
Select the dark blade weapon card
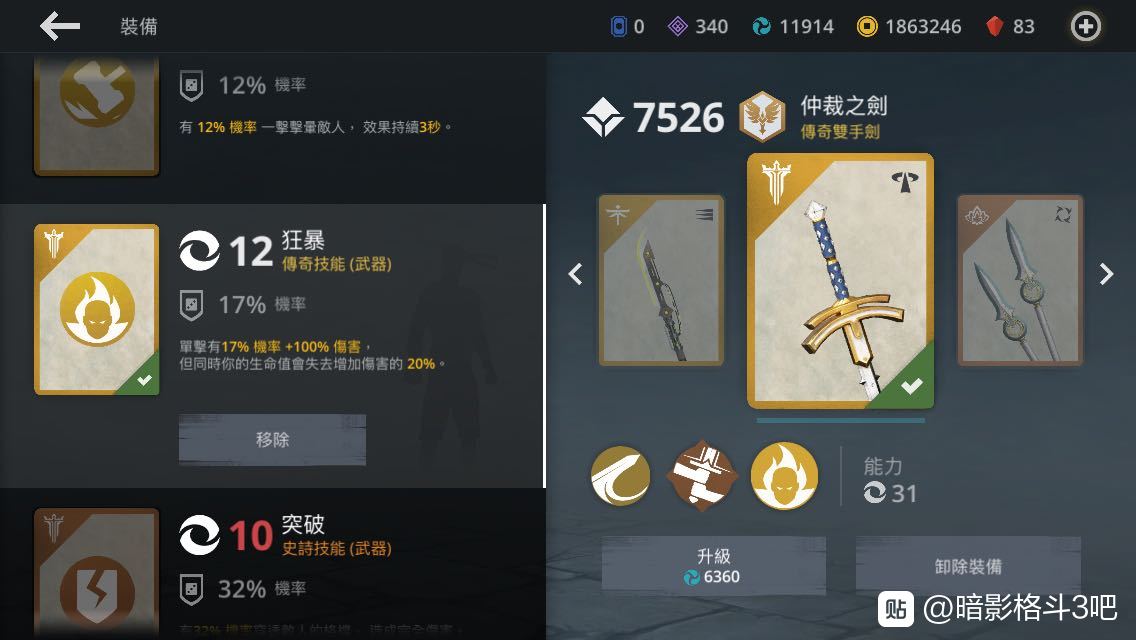(661, 280)
